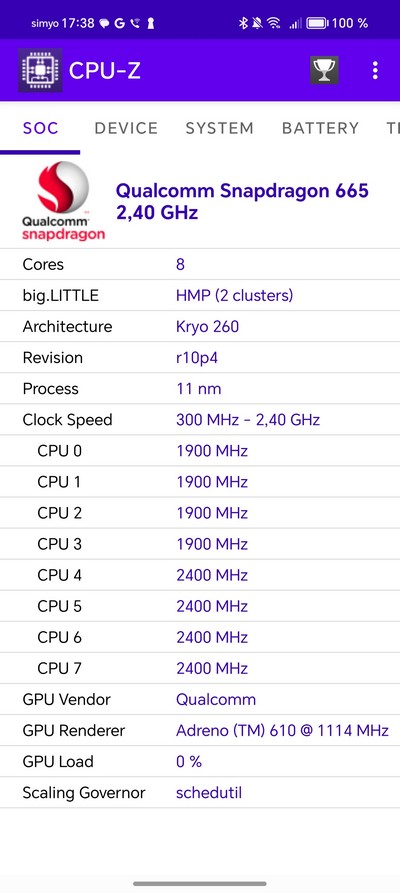Screen dimensions: 400x893
Task: Tap the CPU-Z chip app icon
Action: point(40,70)
